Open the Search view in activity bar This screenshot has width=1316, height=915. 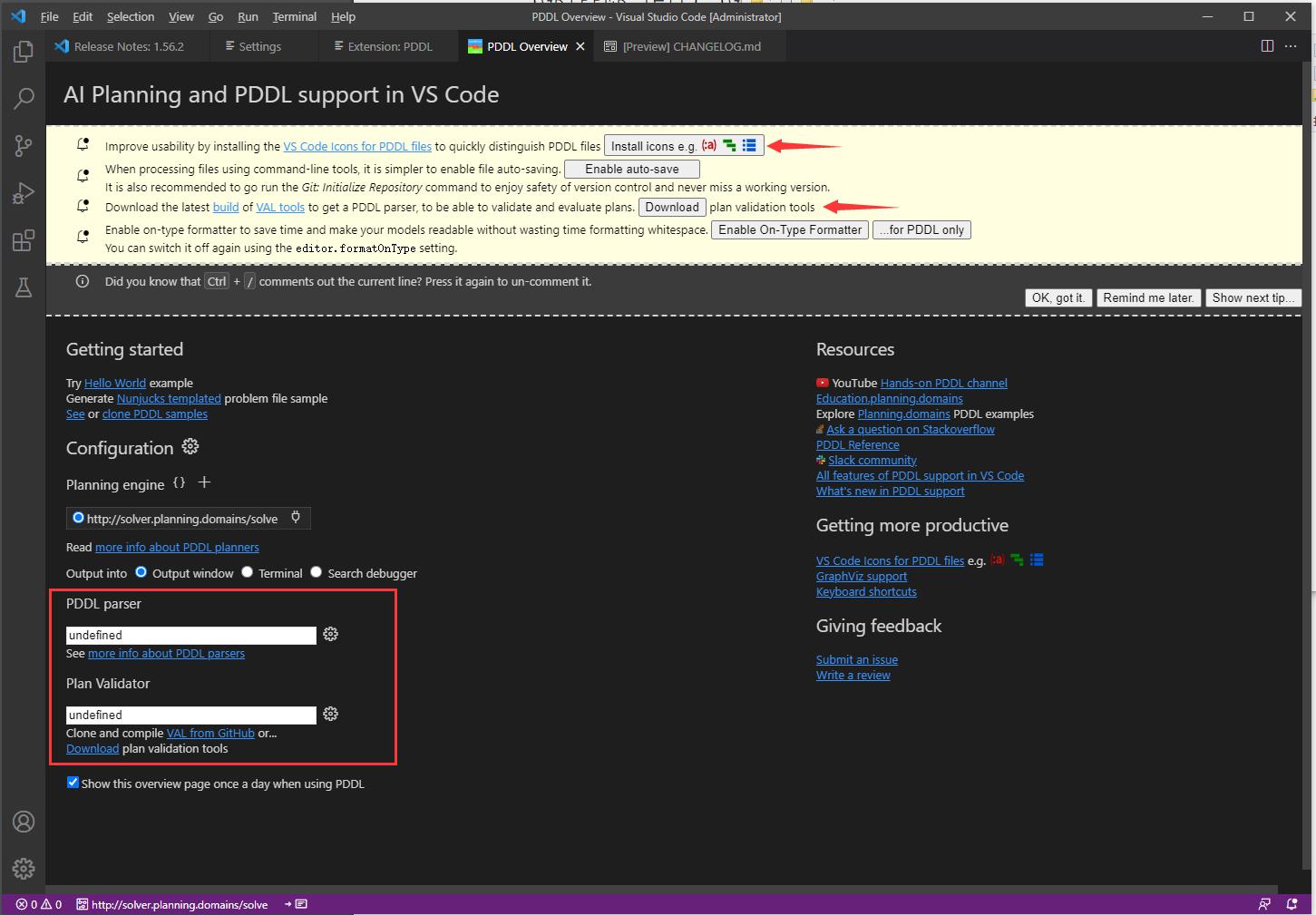24,99
